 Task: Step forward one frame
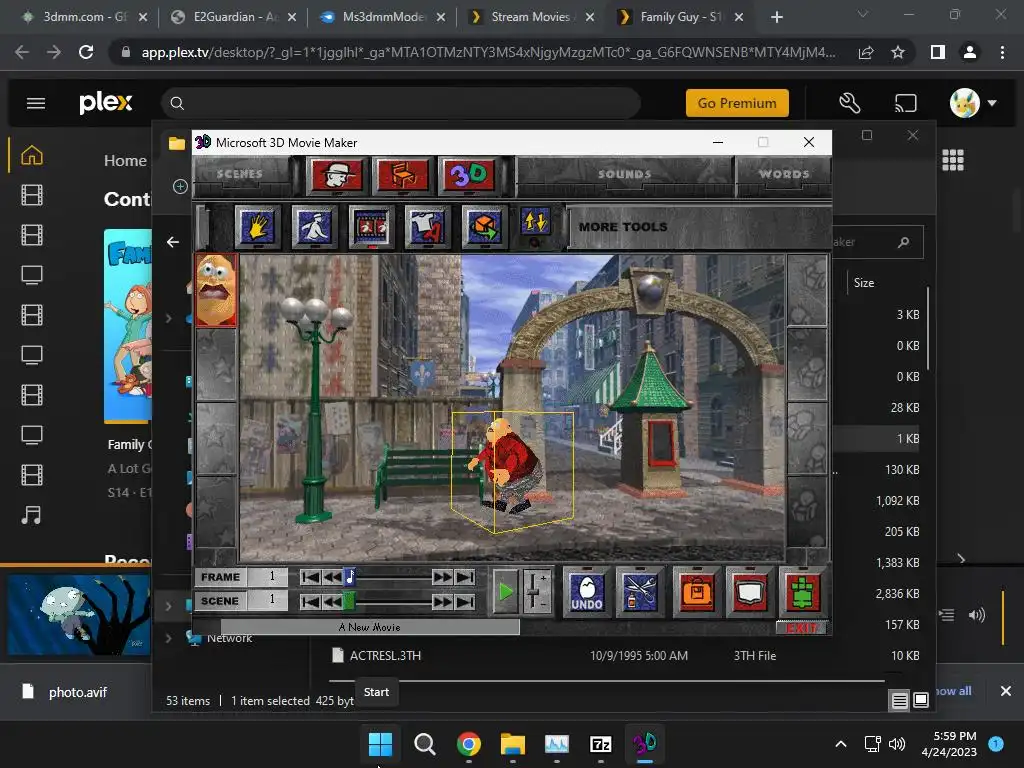tap(442, 577)
